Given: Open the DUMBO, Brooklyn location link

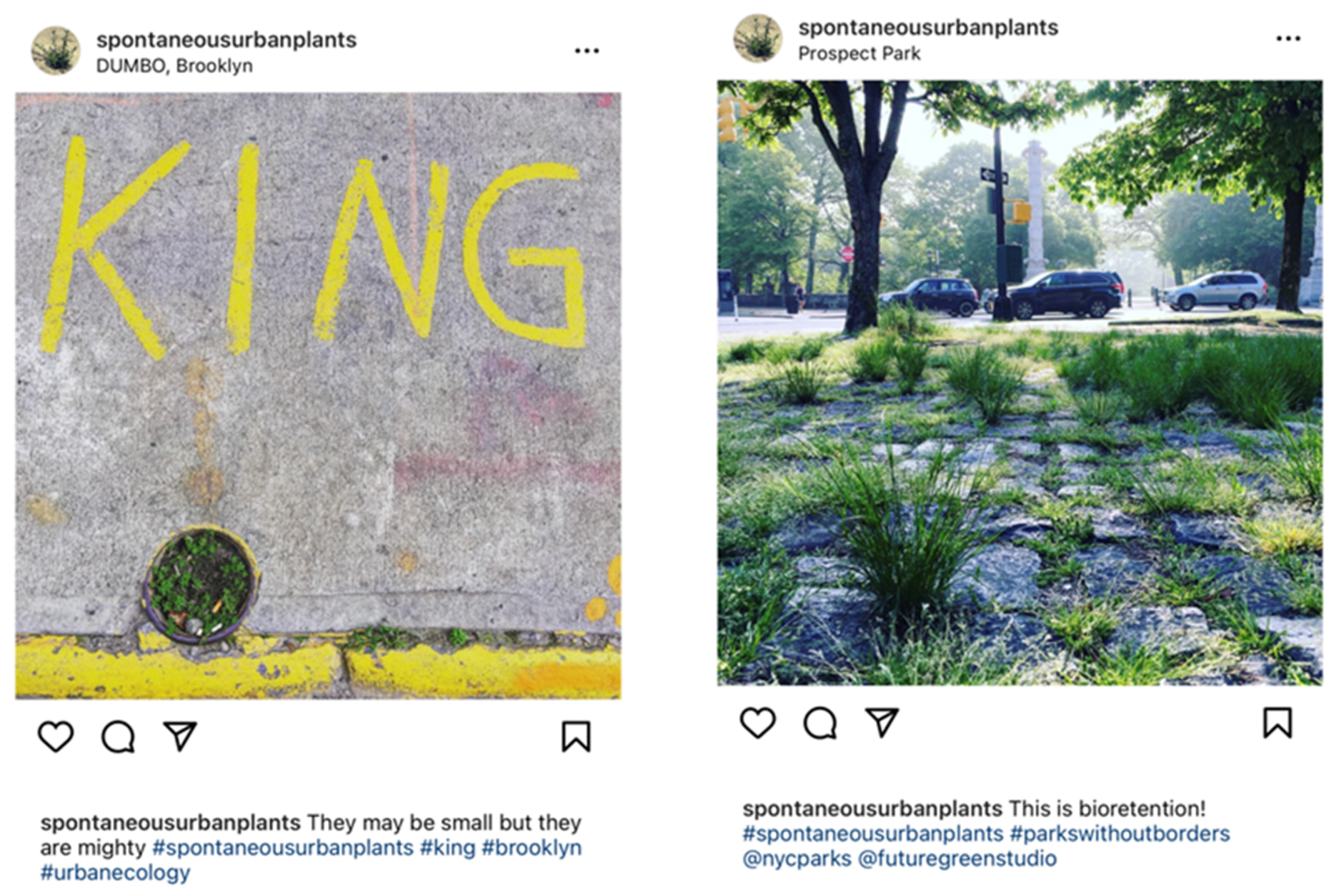Looking at the screenshot, I should tap(174, 66).
